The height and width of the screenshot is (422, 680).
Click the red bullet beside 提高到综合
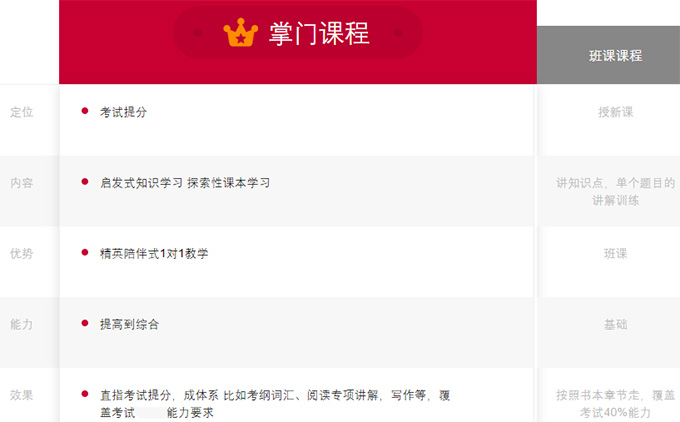85,323
